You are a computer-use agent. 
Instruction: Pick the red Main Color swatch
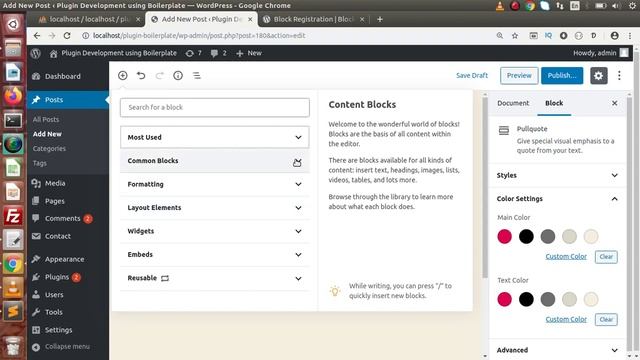point(504,236)
